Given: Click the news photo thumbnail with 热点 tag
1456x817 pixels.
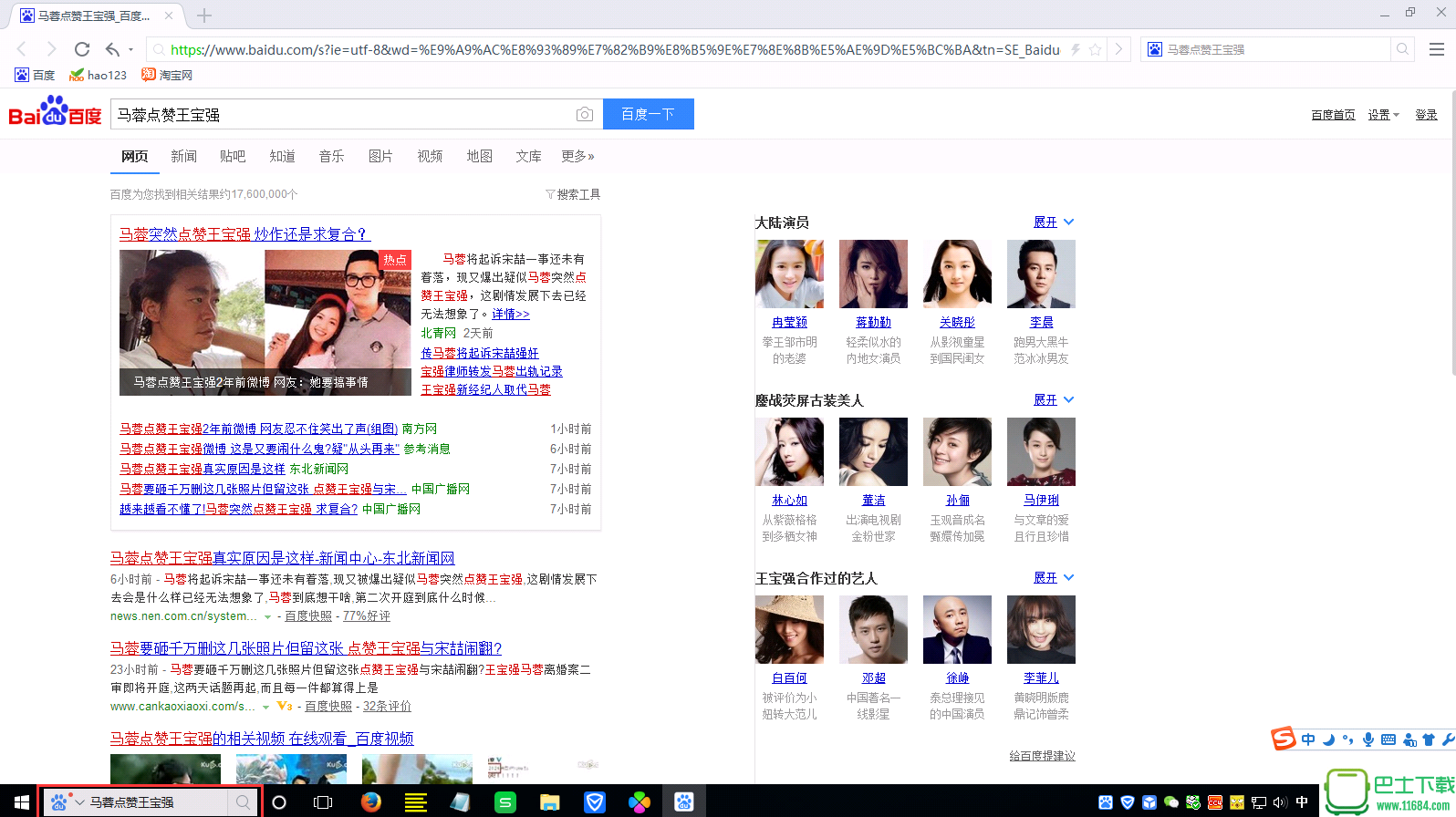Looking at the screenshot, I should pyautogui.click(x=265, y=322).
